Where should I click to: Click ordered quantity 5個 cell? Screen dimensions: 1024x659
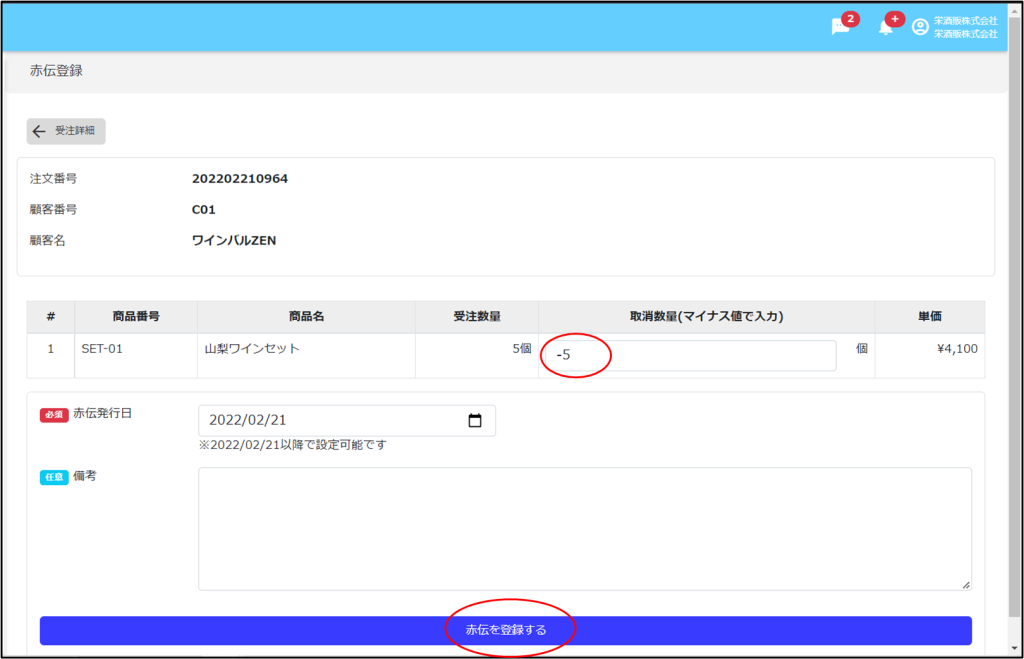pyautogui.click(x=477, y=356)
